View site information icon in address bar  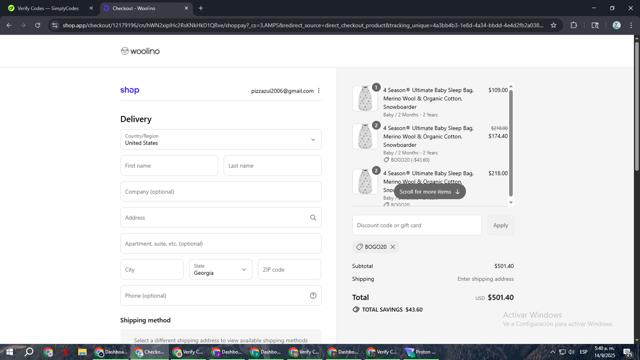(x=54, y=25)
